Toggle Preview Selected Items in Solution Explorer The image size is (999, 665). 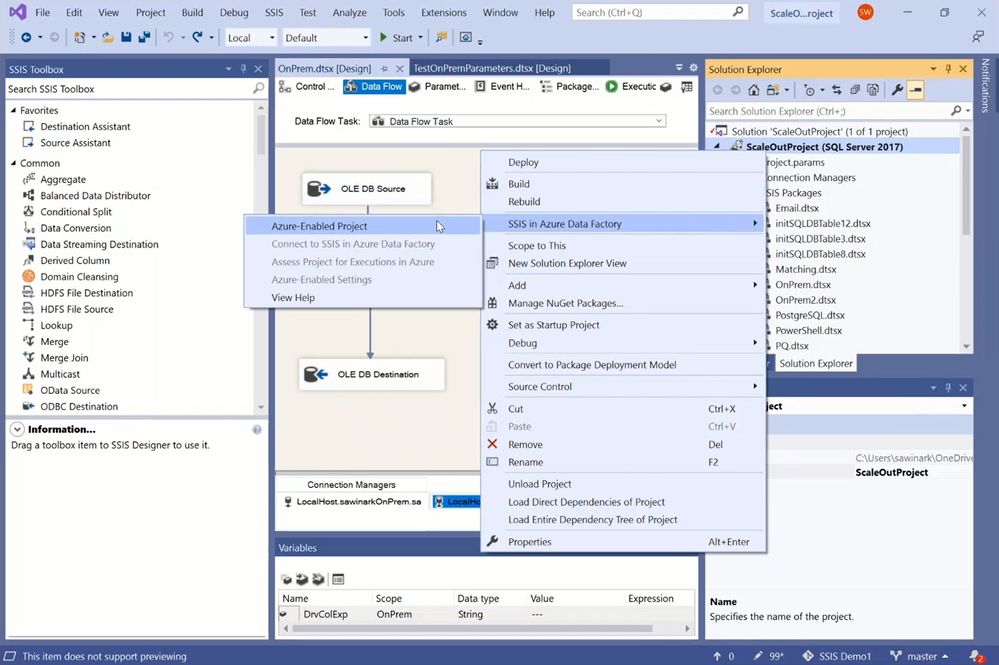pyautogui.click(x=916, y=90)
